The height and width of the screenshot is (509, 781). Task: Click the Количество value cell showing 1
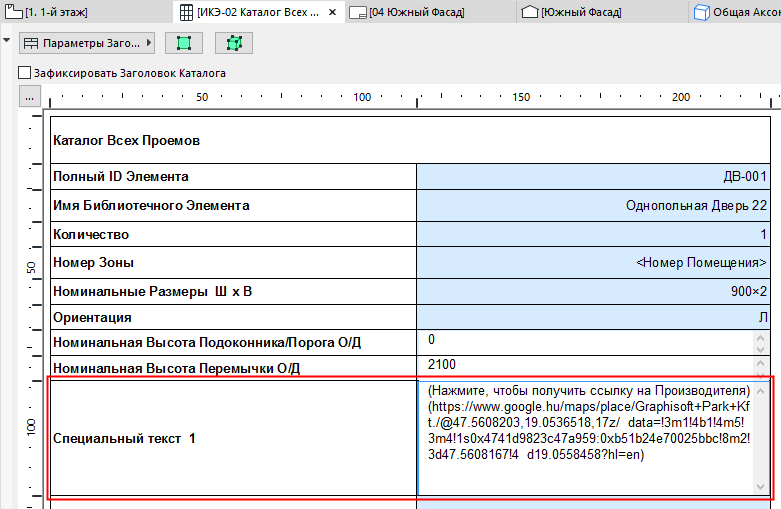[x=593, y=234]
